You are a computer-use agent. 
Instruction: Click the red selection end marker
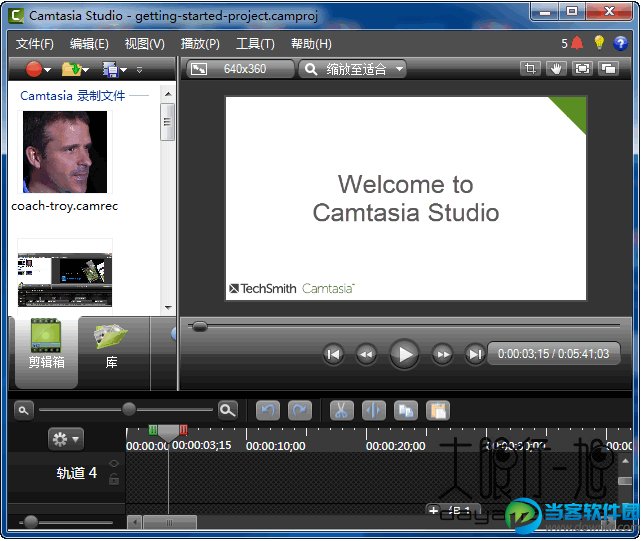tap(184, 430)
